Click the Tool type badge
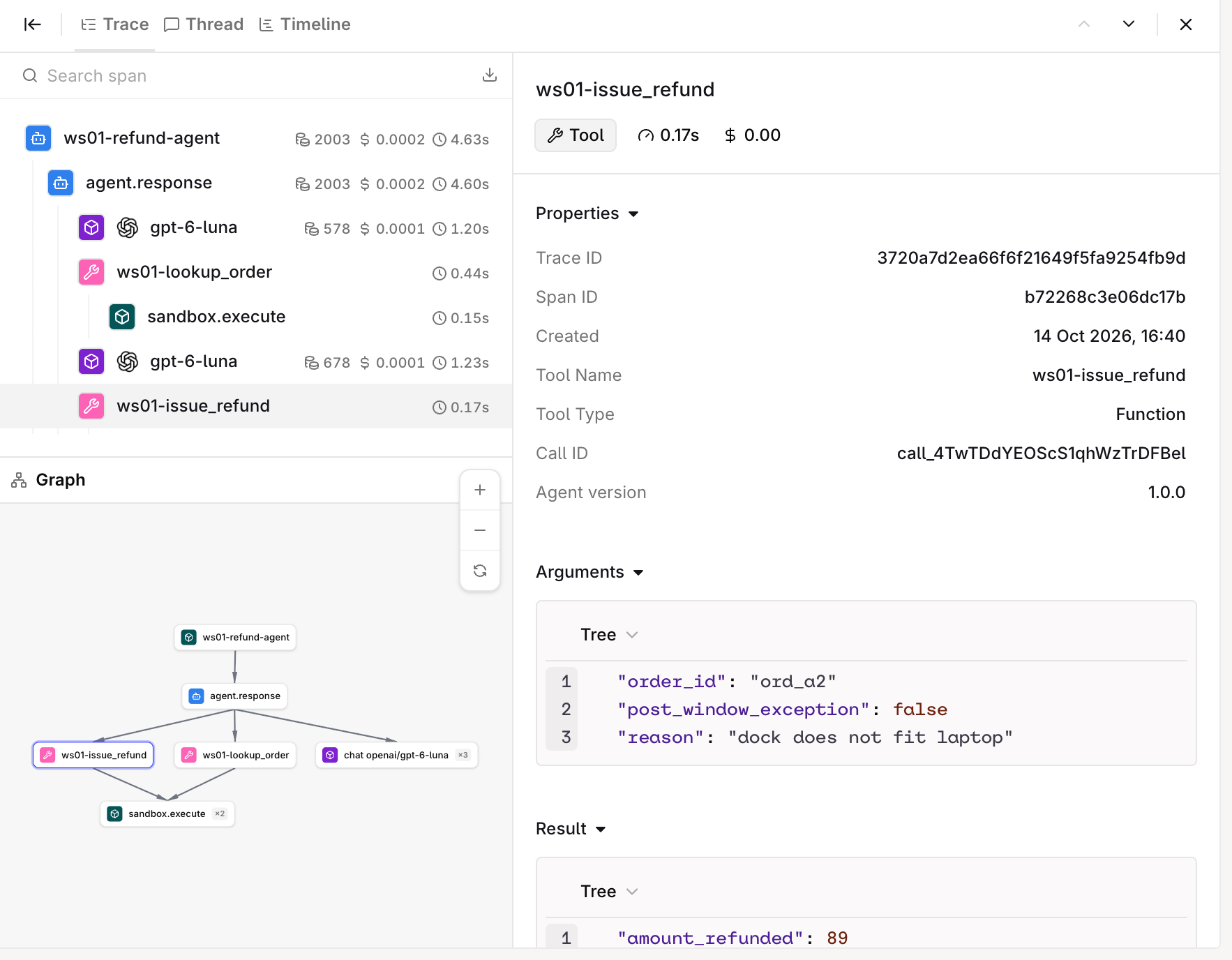This screenshot has width=1232, height=960. click(576, 135)
